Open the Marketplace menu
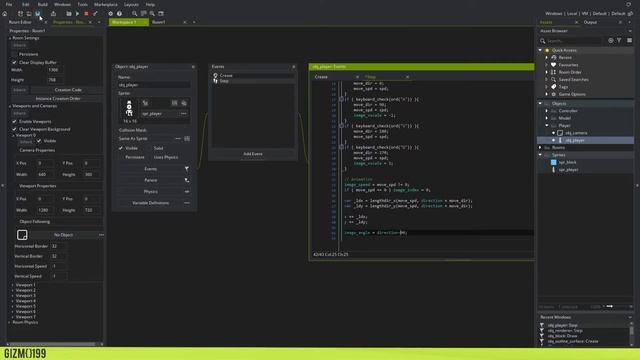The image size is (640, 360). pos(106,4)
